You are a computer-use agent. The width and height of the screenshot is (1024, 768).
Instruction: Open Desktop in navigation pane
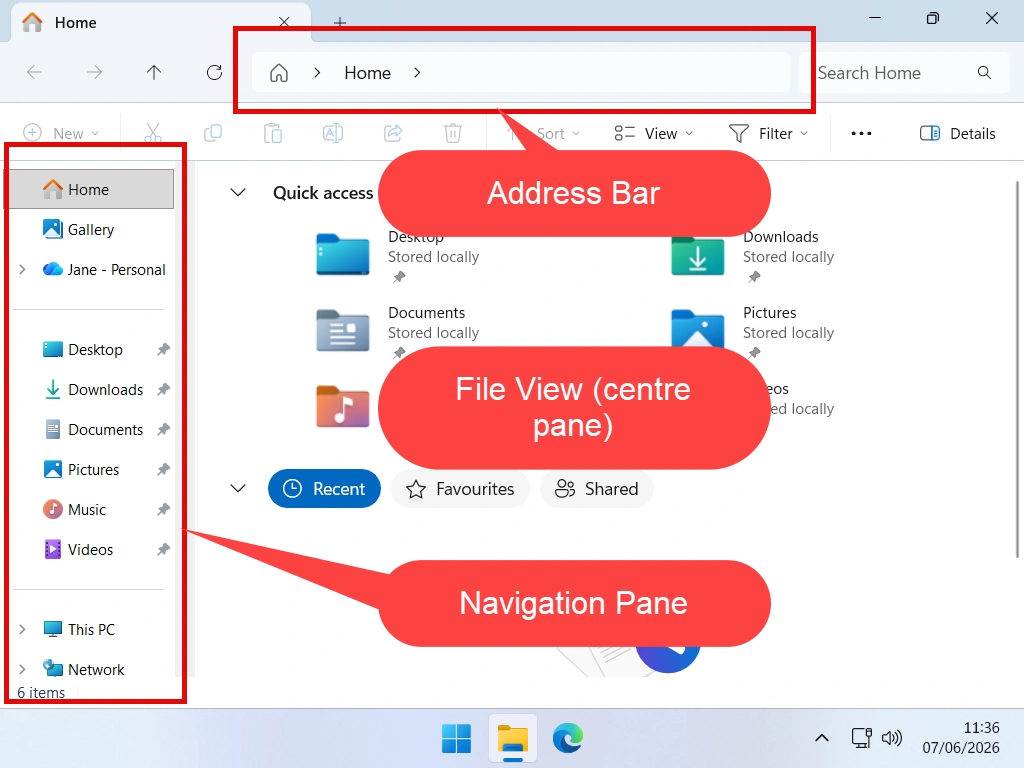point(89,349)
